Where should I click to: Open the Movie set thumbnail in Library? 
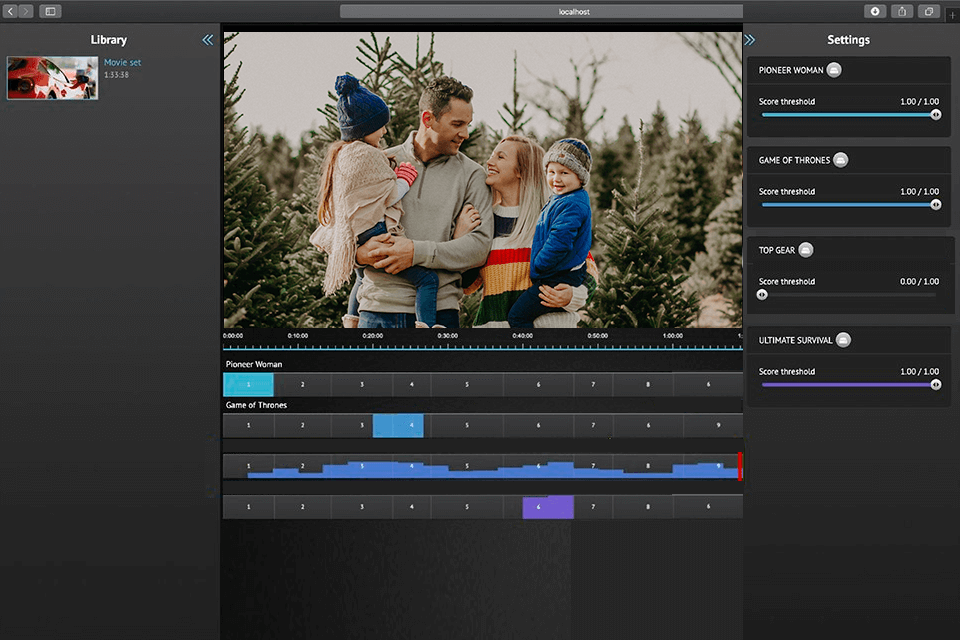tap(52, 78)
